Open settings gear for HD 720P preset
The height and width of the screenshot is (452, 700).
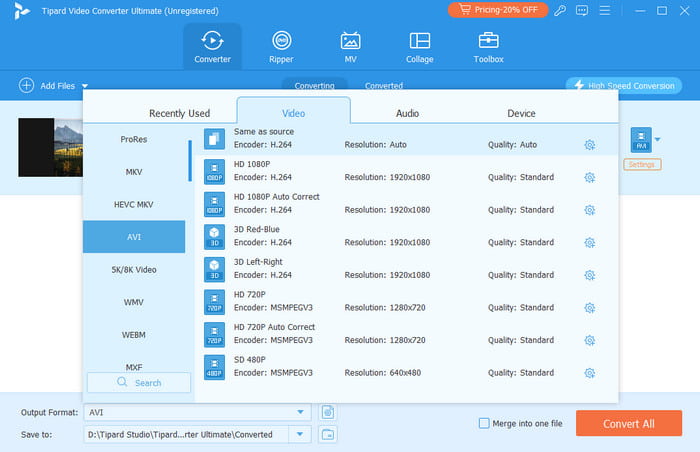[x=590, y=308]
